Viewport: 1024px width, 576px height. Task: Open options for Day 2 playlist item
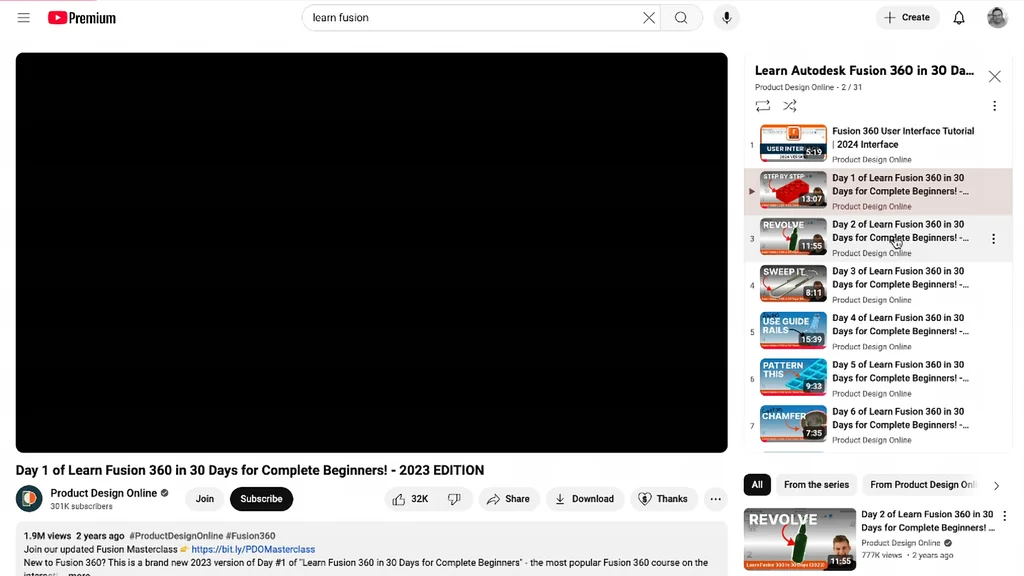993,239
